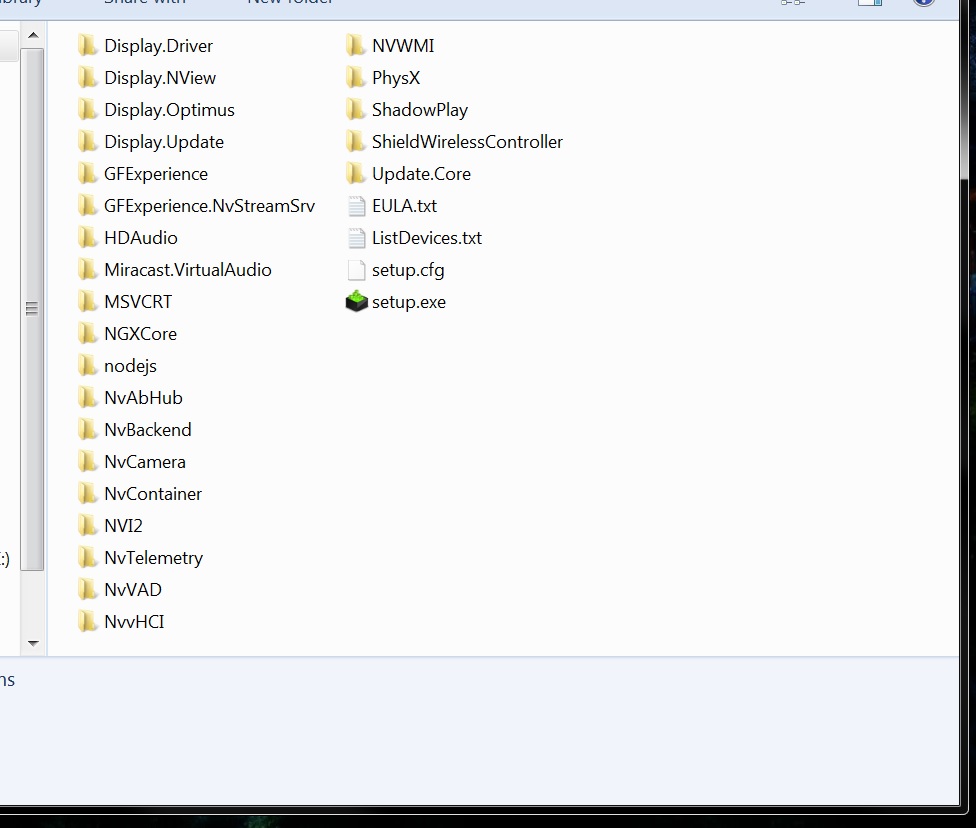The width and height of the screenshot is (976, 828).
Task: Select the folder name NVWMI
Action: coord(403,45)
